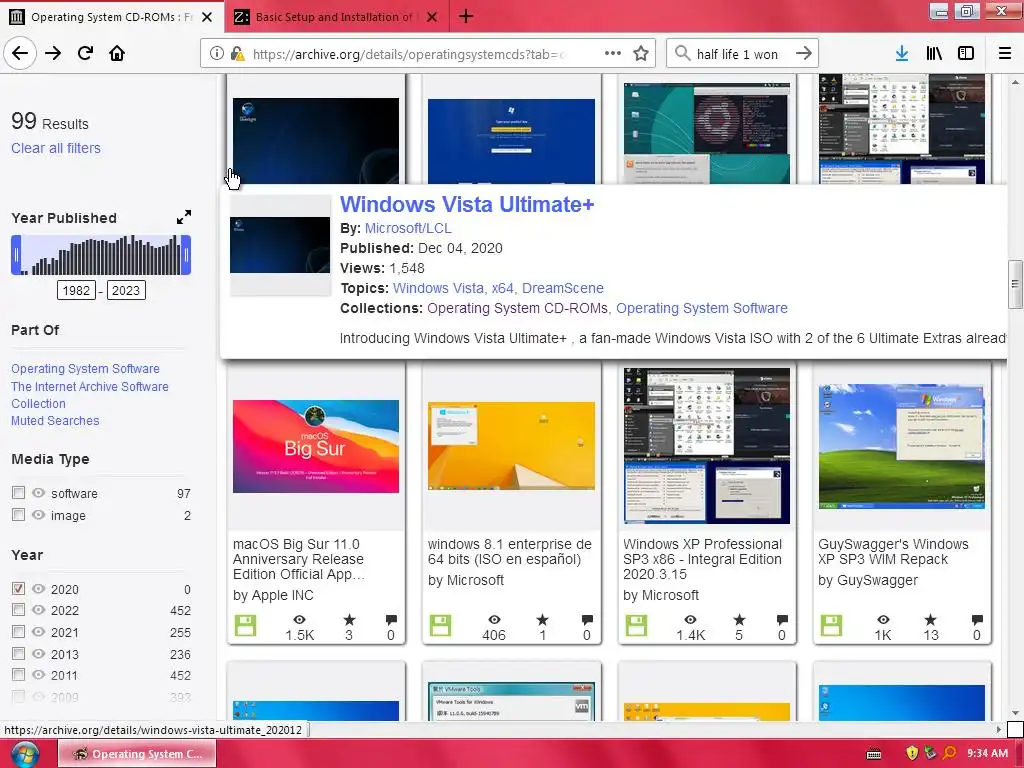Show site information icon in address bar
Image resolution: width=1024 pixels, height=768 pixels.
click(217, 54)
